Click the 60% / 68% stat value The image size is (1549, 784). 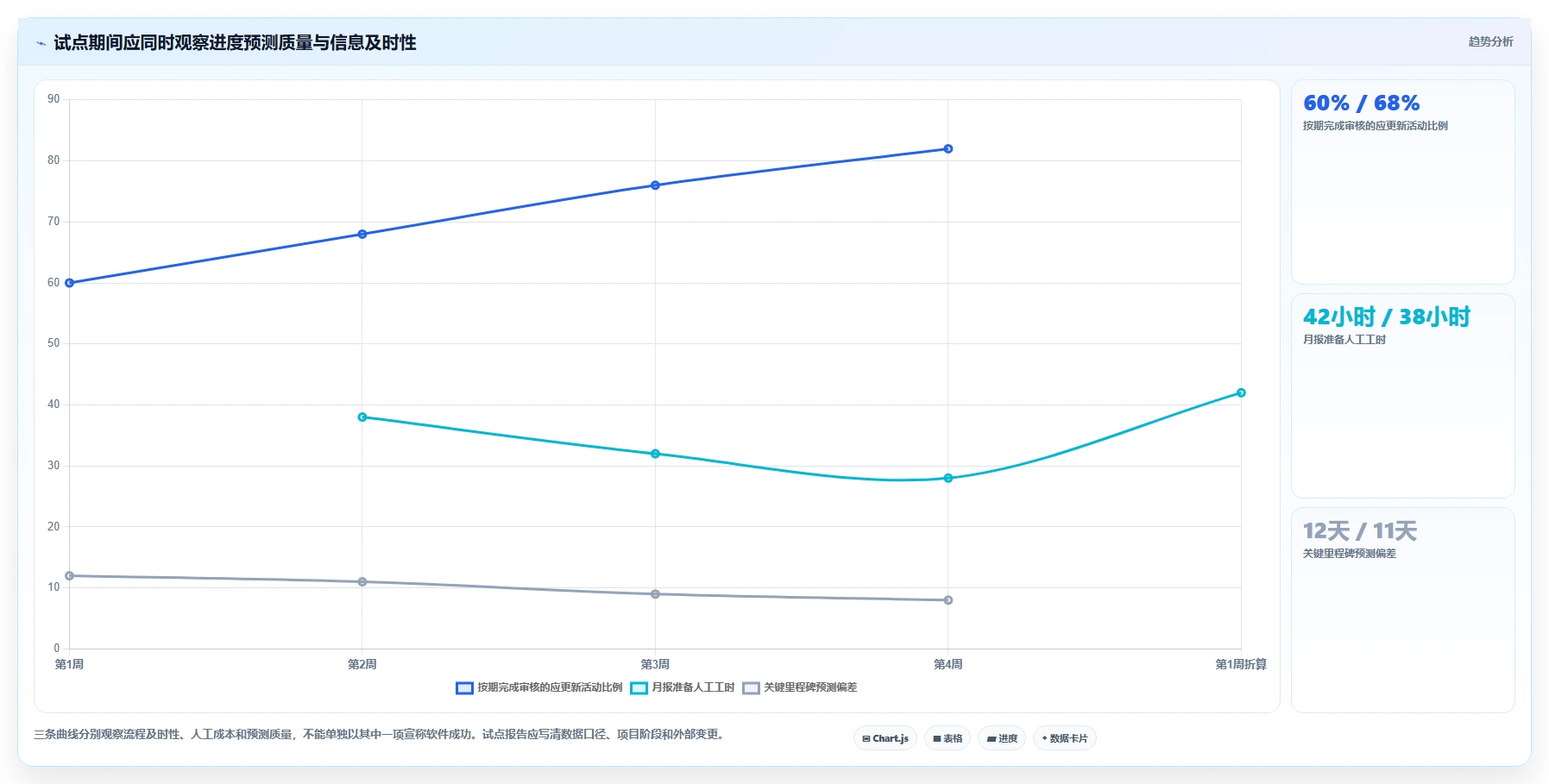[1361, 103]
